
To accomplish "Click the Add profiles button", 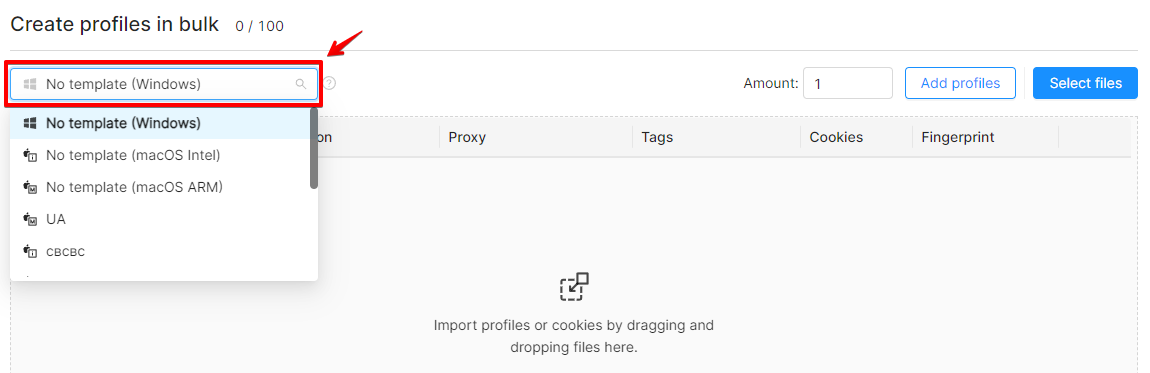I will 960,83.
